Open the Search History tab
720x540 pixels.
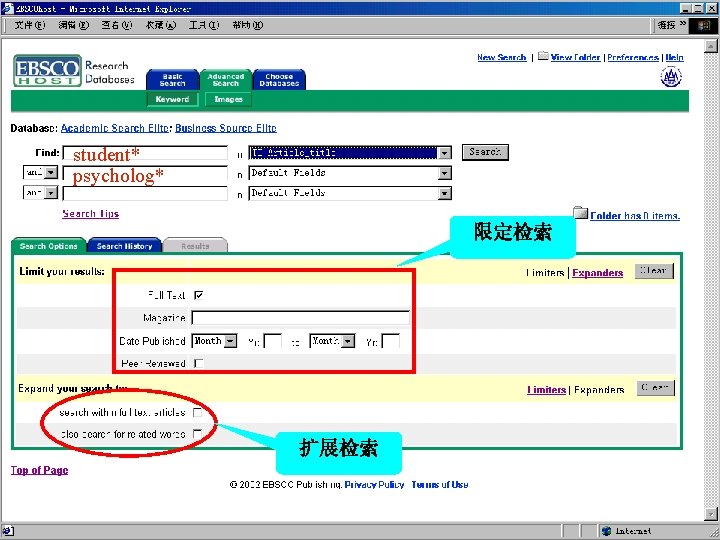(x=124, y=246)
